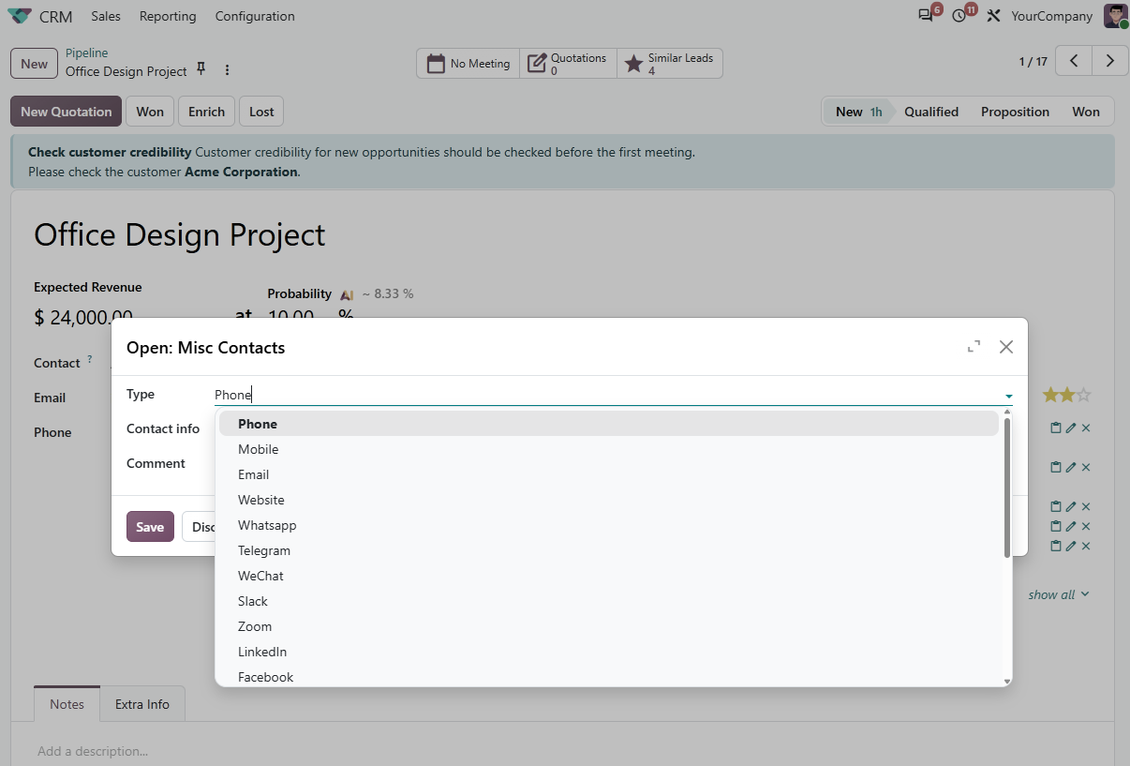Select LinkedIn from the Type list

pyautogui.click(x=608, y=652)
